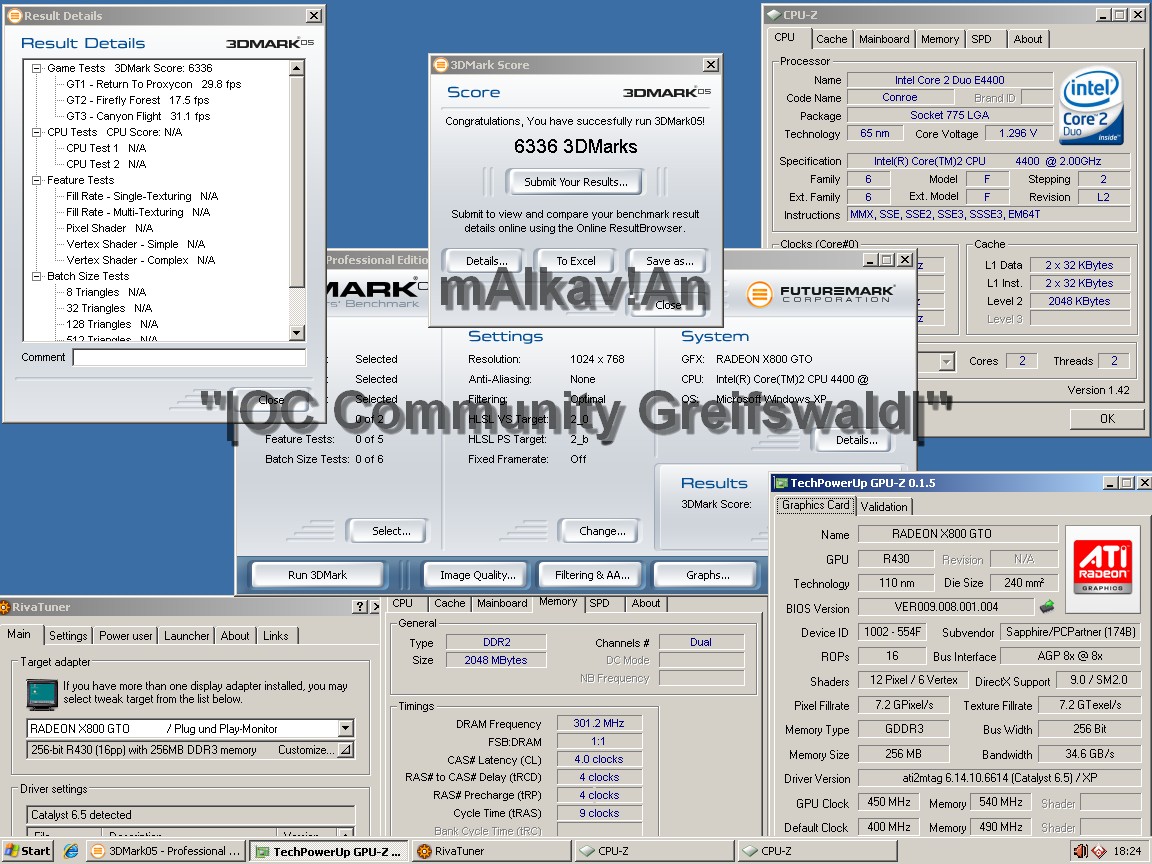The image size is (1152, 864).
Task: Select GT1 - Return To Proxycon row
Action: (154, 84)
